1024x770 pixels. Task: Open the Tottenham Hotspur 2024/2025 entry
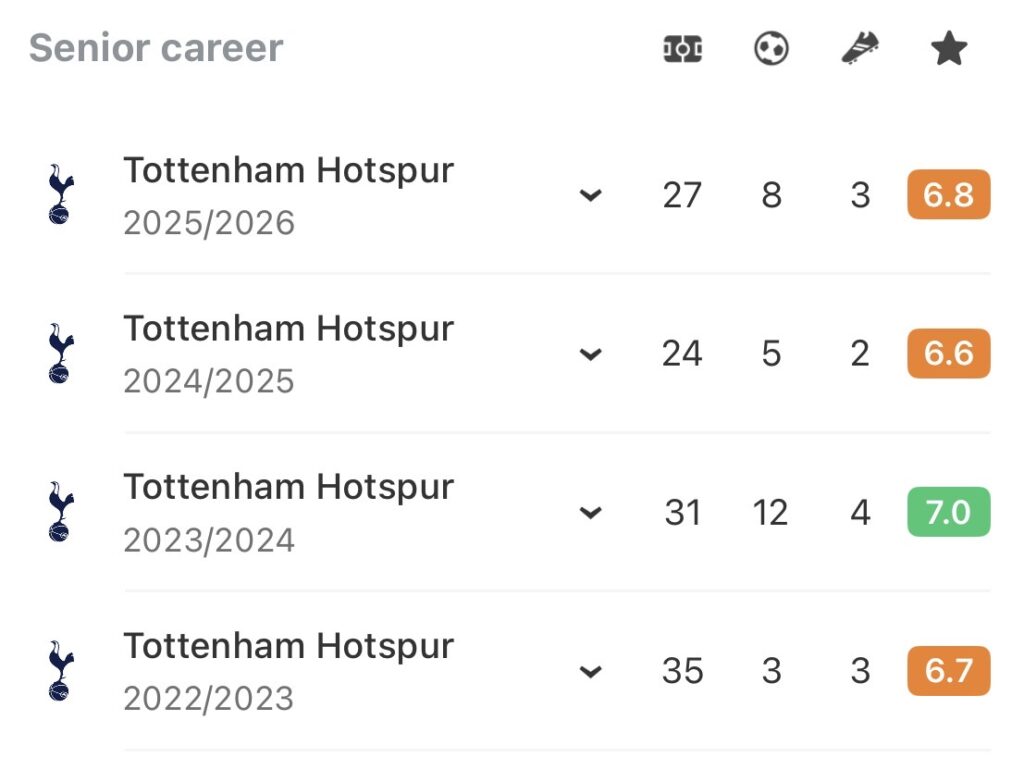[288, 328]
